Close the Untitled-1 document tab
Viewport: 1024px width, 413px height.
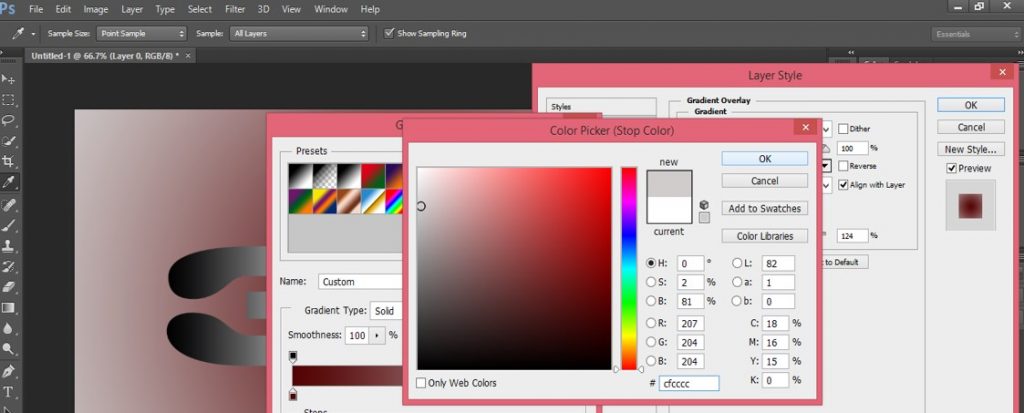tap(188, 56)
